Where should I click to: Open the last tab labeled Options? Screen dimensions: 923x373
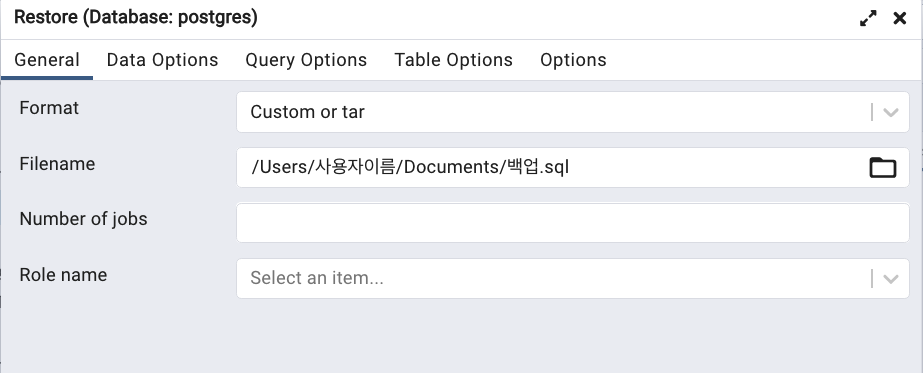coord(573,60)
